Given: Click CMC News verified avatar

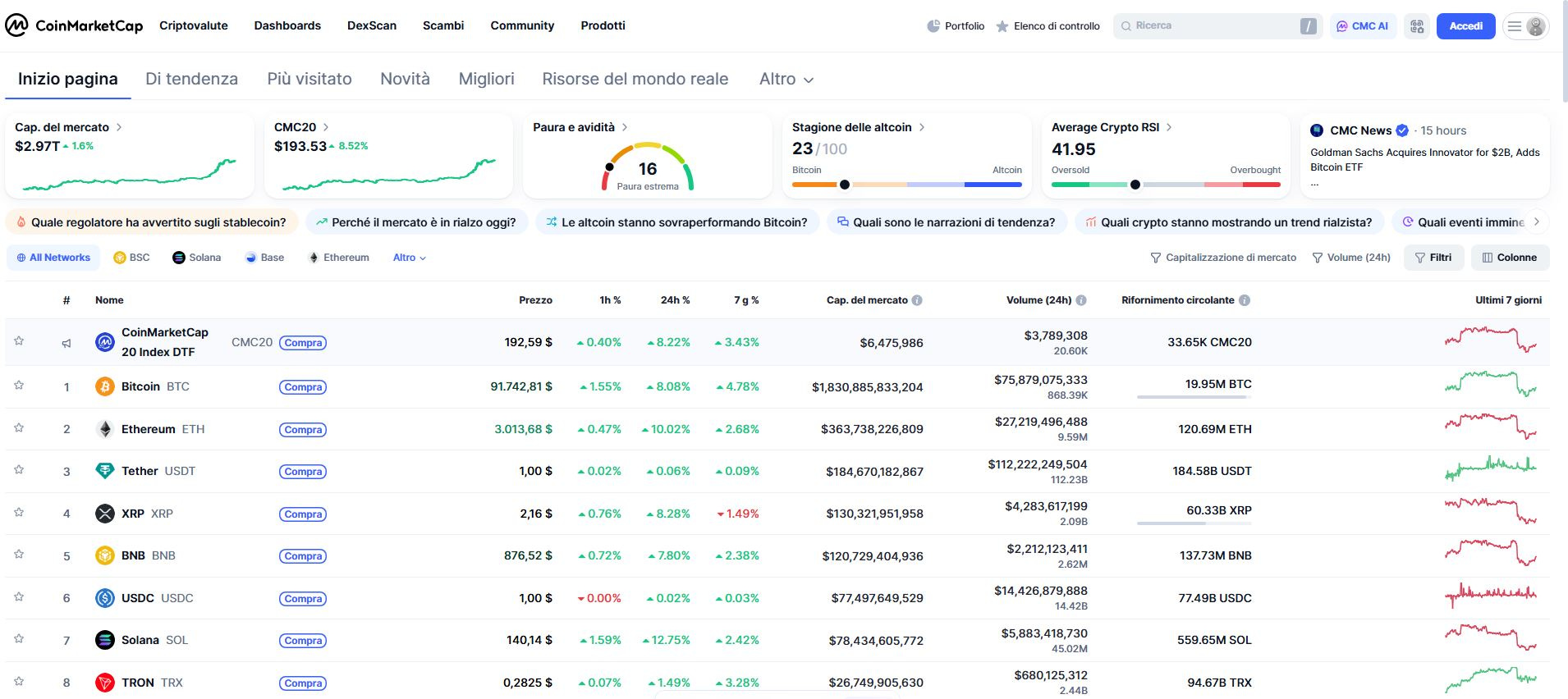Looking at the screenshot, I should (x=1317, y=130).
